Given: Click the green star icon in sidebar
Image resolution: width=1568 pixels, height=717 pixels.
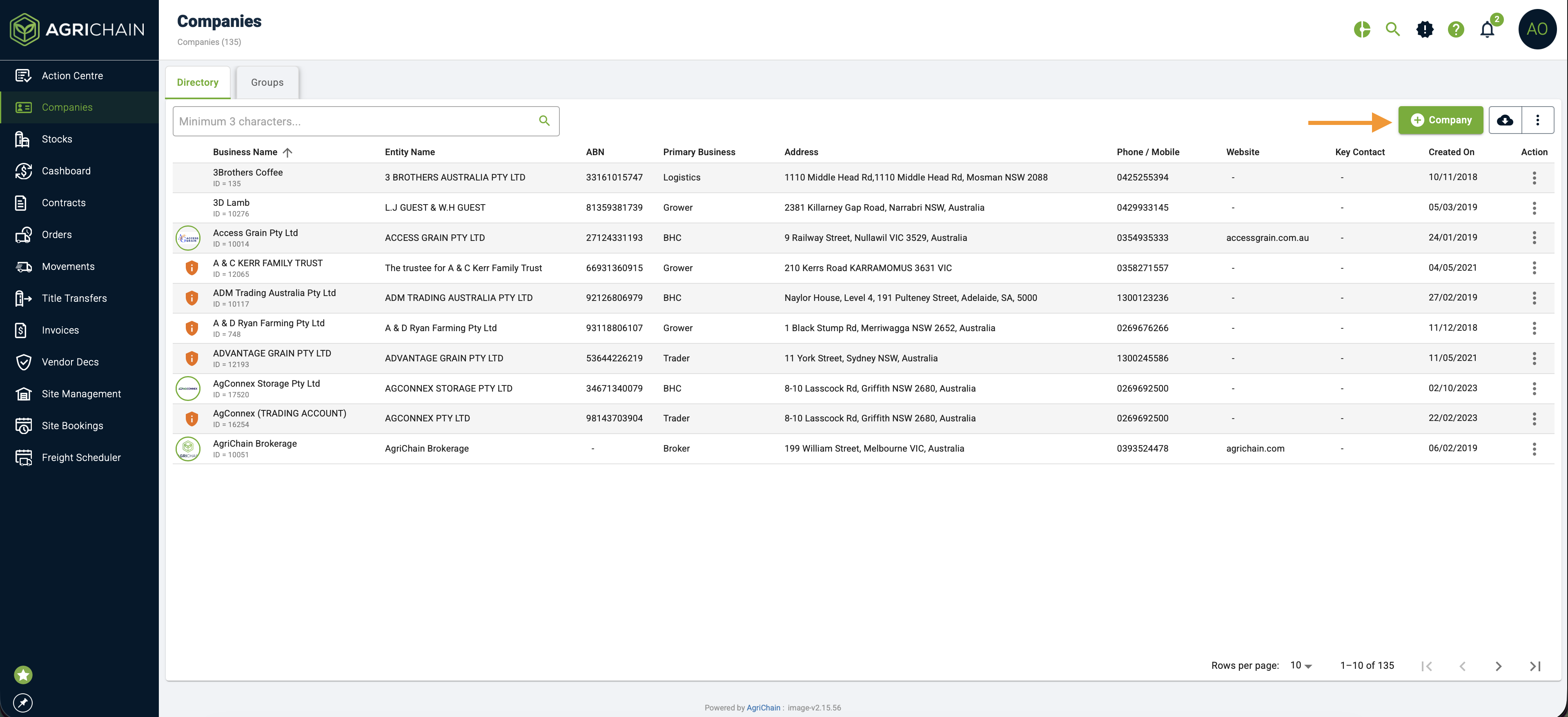Looking at the screenshot, I should coord(23,675).
